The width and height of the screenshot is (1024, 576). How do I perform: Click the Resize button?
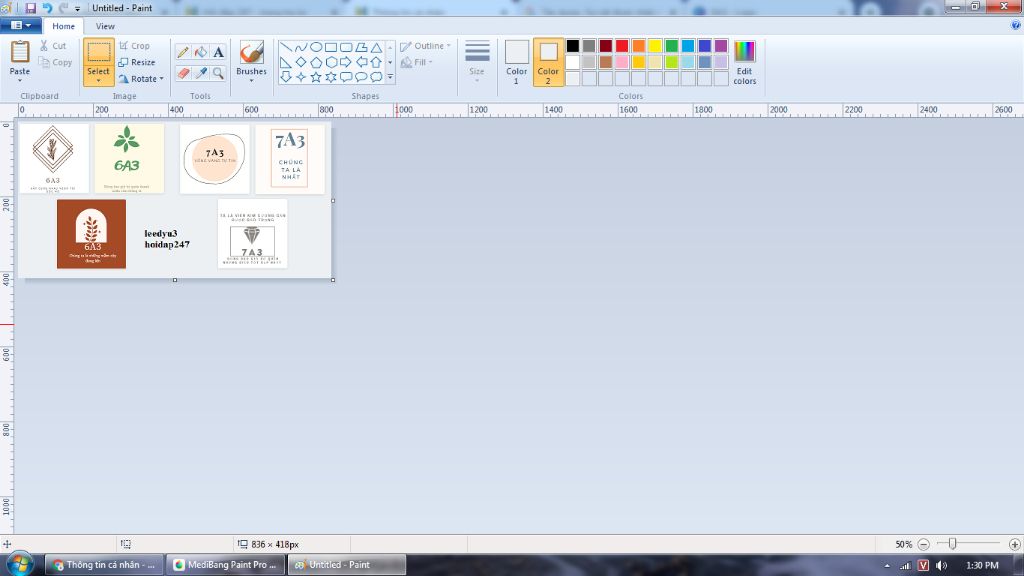tap(137, 62)
